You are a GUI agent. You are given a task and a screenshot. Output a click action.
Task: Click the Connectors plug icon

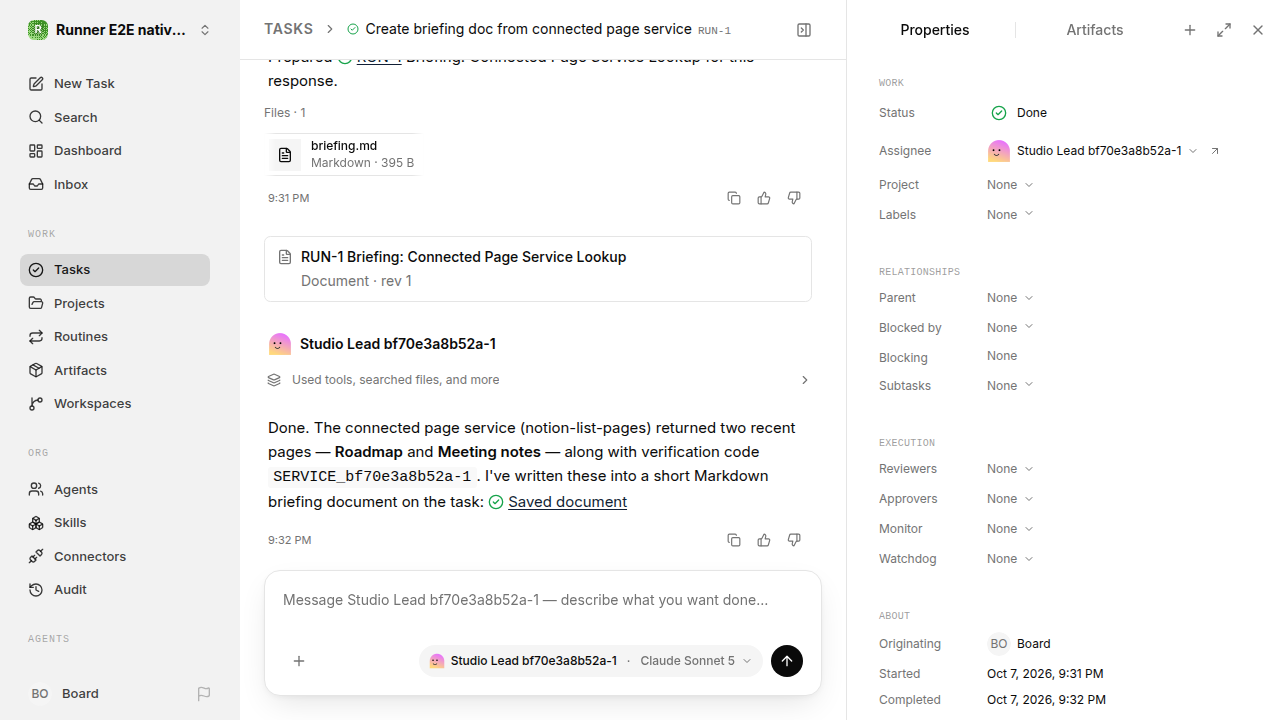coord(36,556)
